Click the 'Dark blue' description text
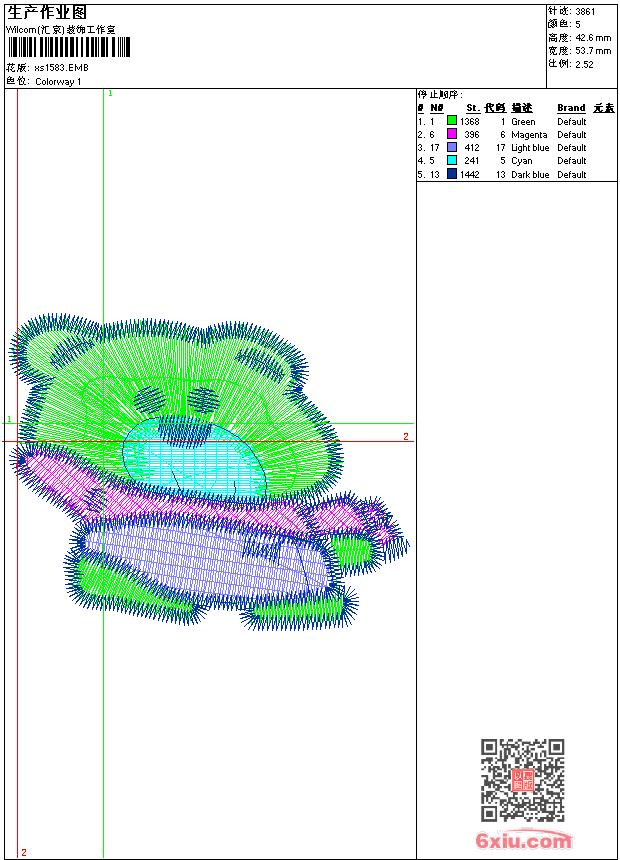This screenshot has width=620, height=860. (x=530, y=174)
